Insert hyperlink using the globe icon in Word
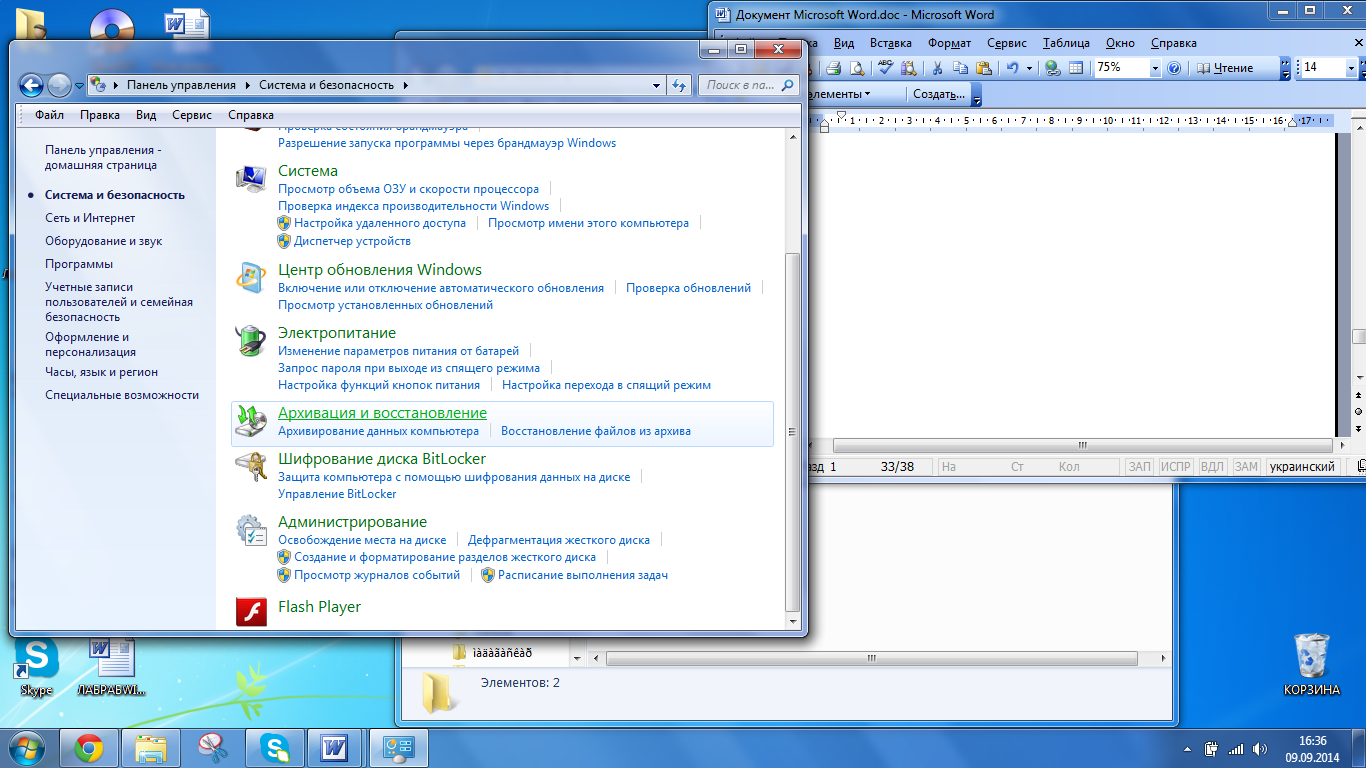The image size is (1366, 768). [1052, 68]
